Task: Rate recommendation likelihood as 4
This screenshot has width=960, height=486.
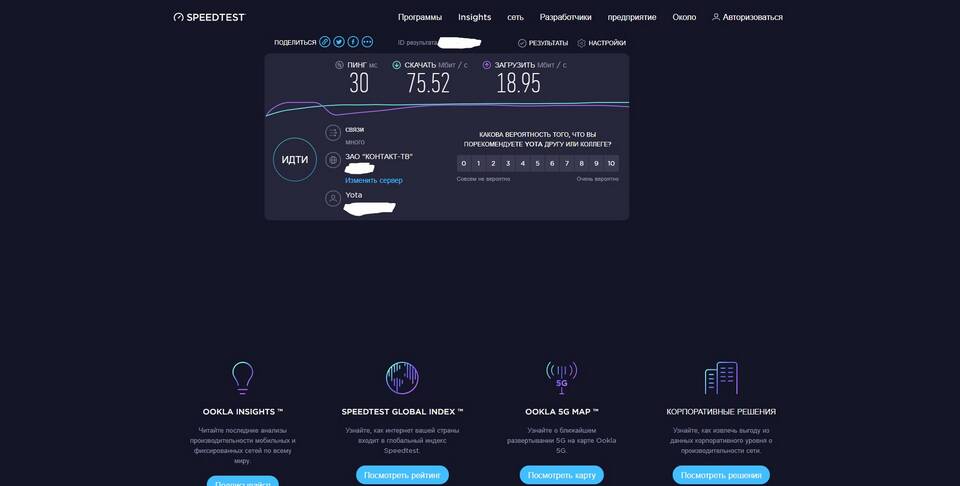Action: tap(522, 163)
